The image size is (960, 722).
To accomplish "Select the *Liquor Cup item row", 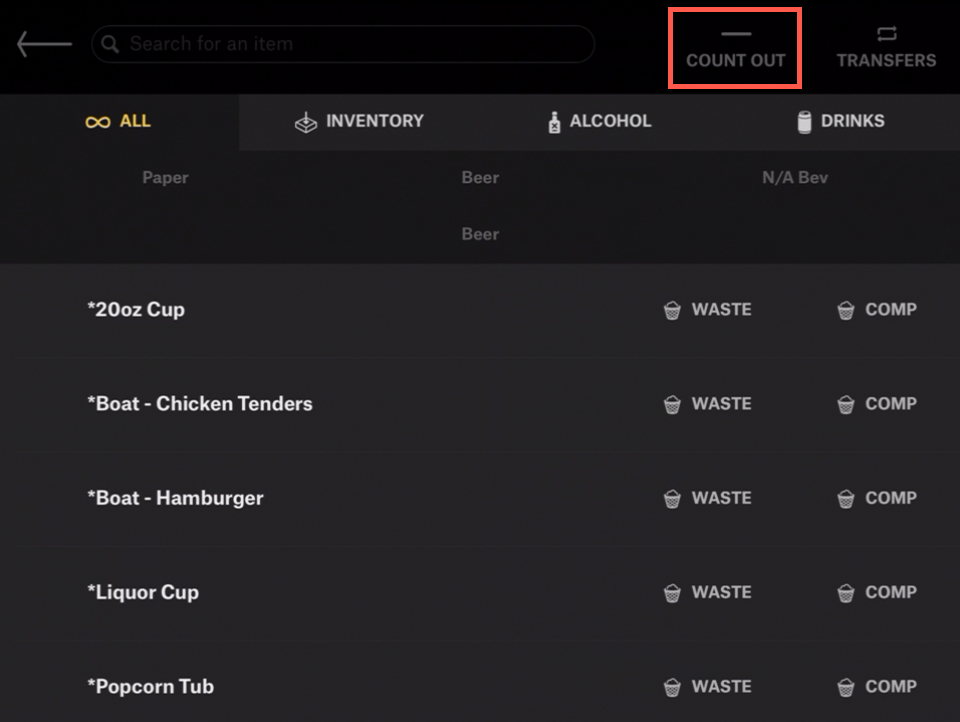I will (143, 592).
